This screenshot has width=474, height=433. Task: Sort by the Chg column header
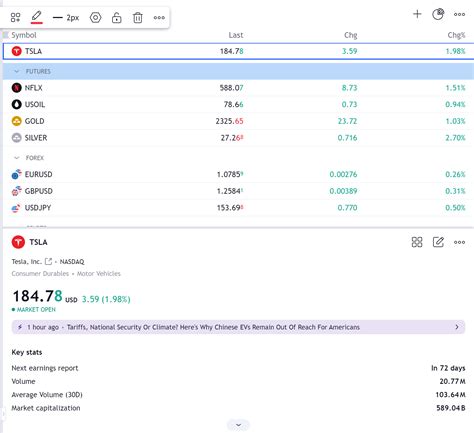click(x=350, y=35)
